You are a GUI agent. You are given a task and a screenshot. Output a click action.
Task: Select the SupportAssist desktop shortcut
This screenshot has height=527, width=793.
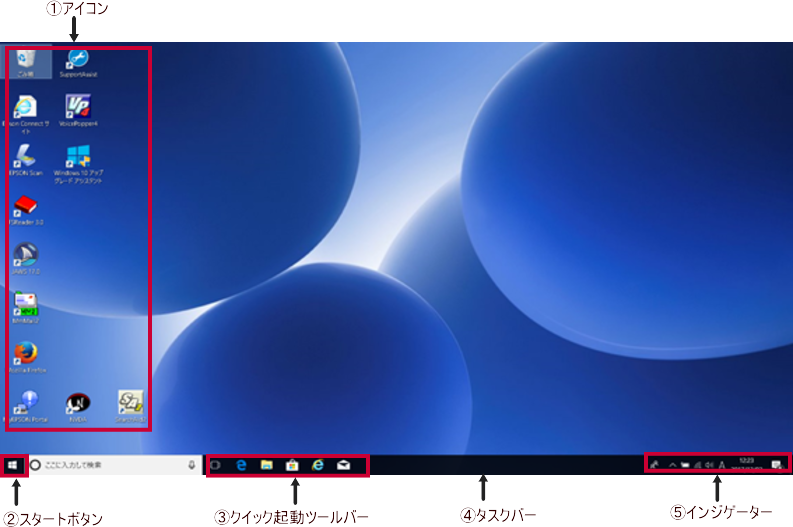78,63
